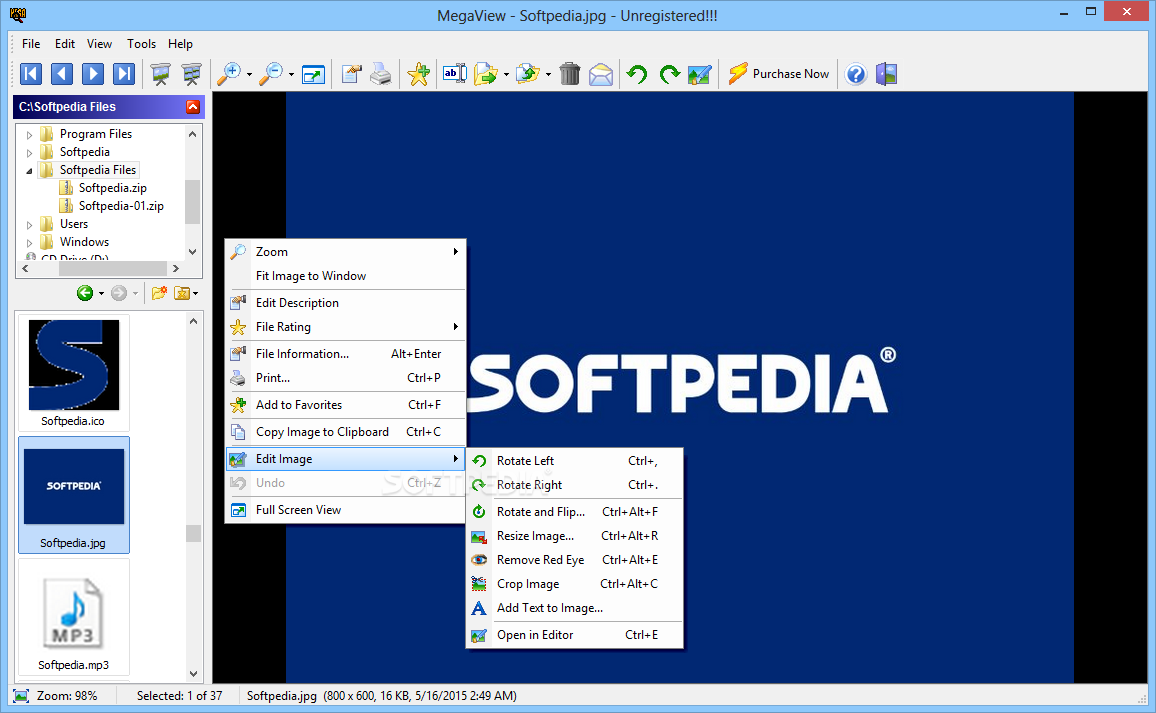Select the Softpedia.mp3 thumbnail
Image resolution: width=1156 pixels, height=713 pixels.
(x=73, y=617)
